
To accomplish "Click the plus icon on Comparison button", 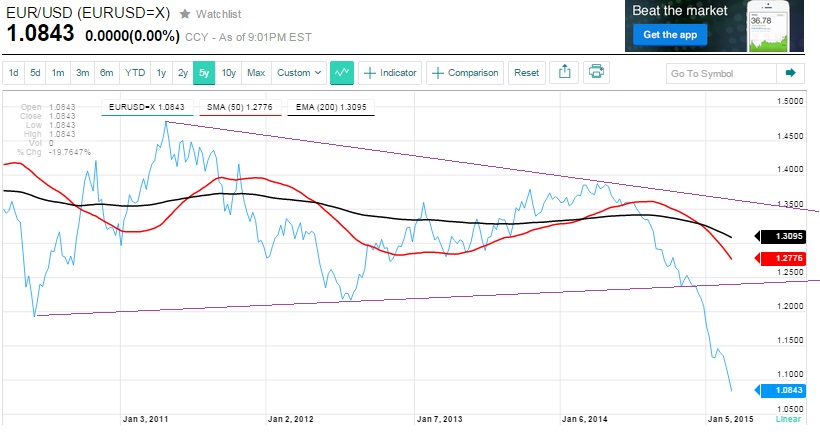I will (438, 73).
